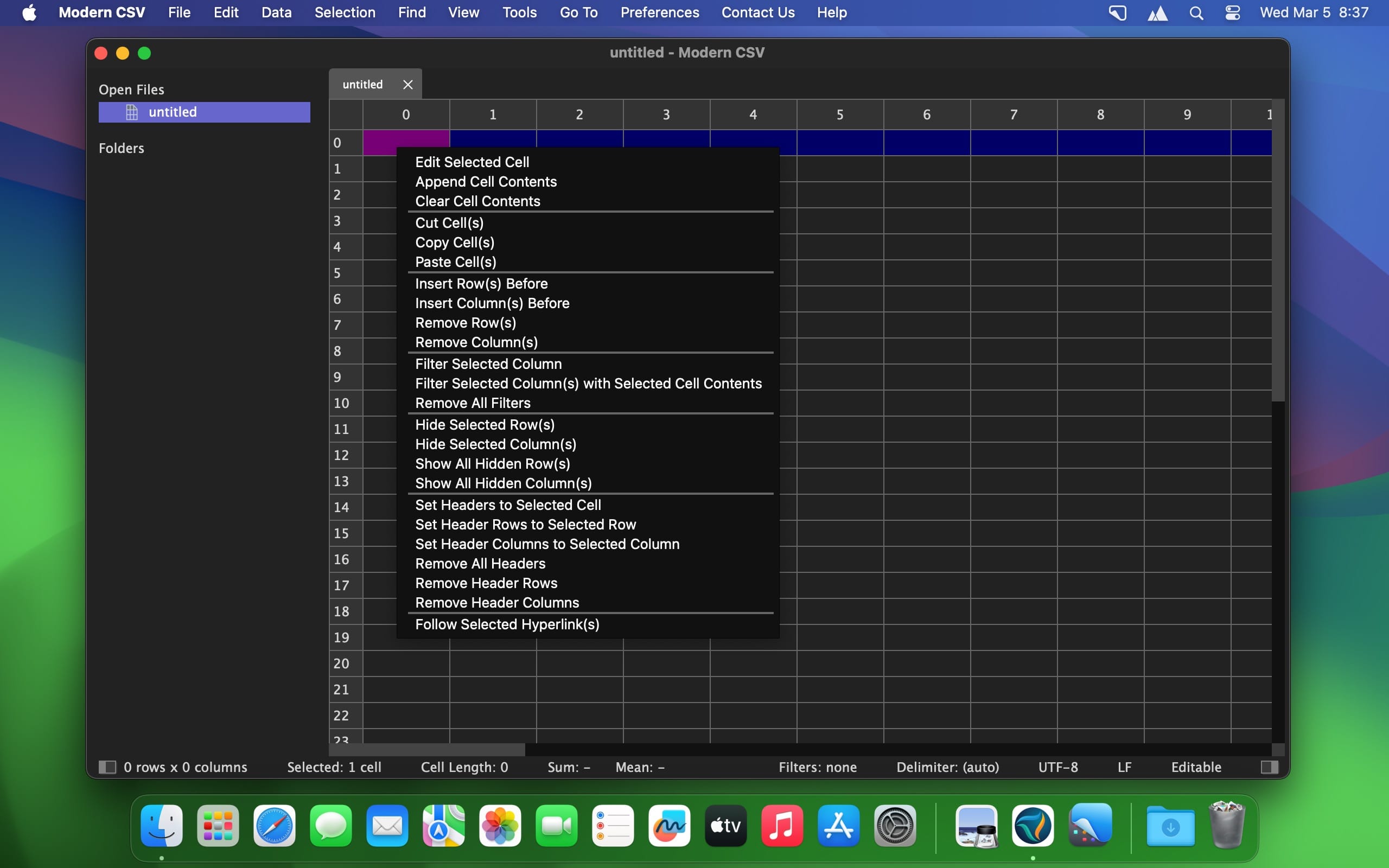Choose Follow Selected Hyperlink(s)

tap(507, 624)
